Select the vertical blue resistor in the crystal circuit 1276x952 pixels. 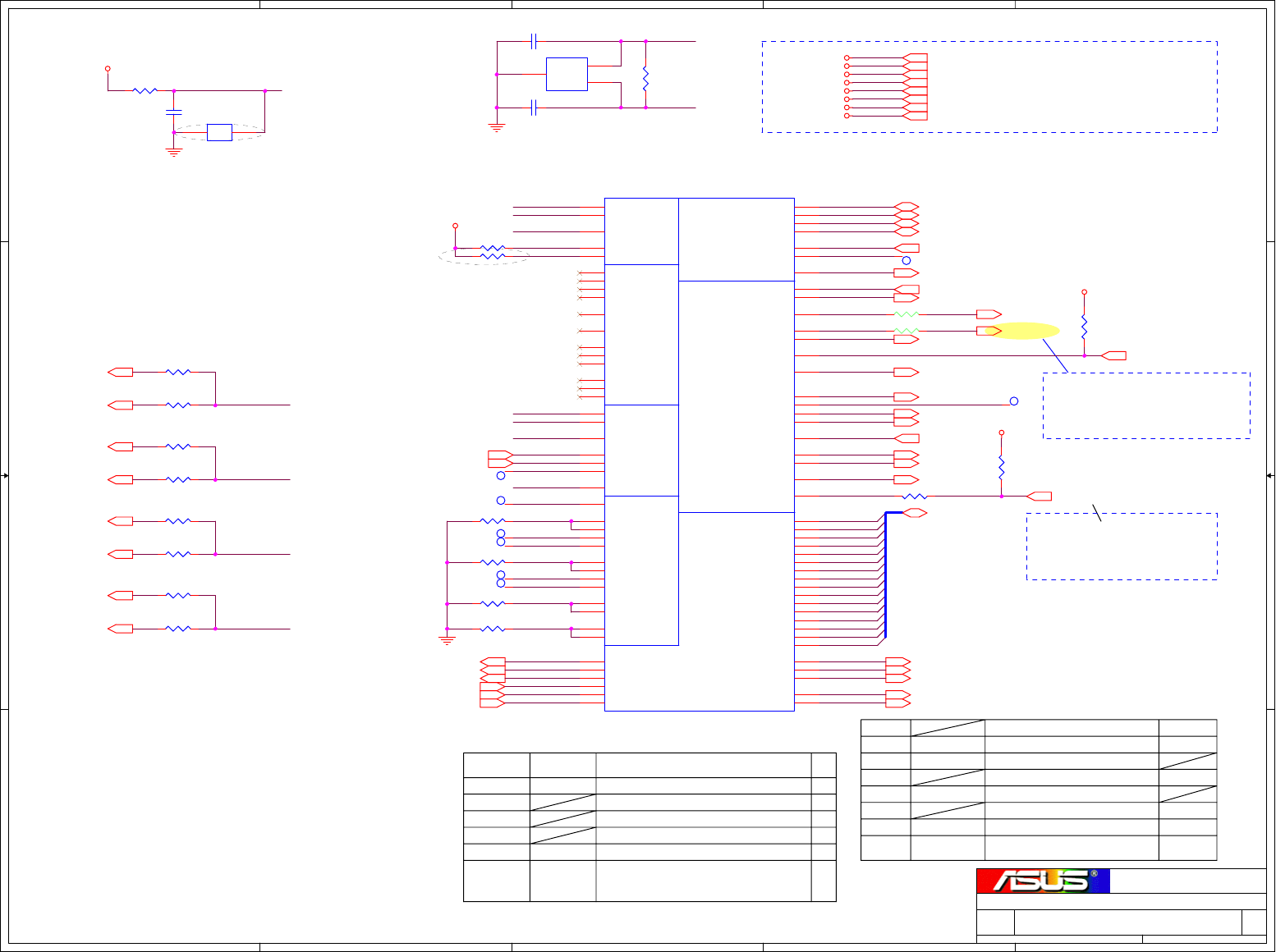[x=645, y=80]
